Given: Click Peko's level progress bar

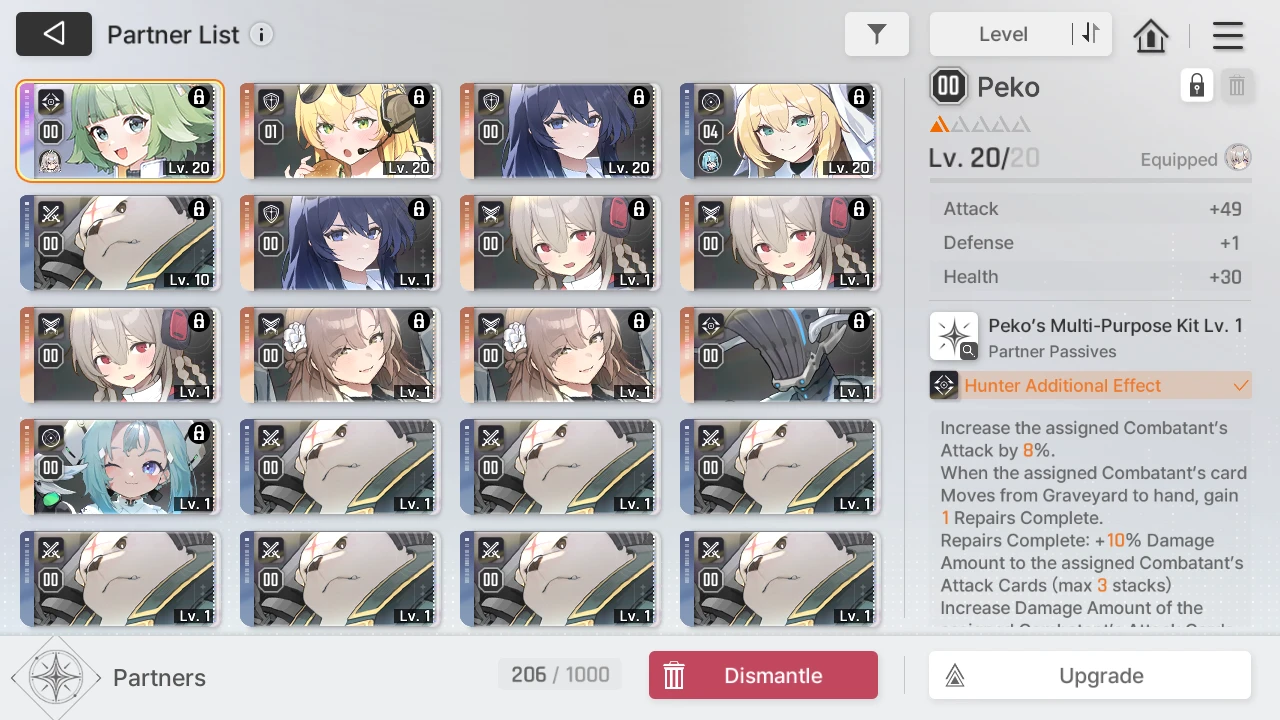Looking at the screenshot, I should [x=1090, y=181].
